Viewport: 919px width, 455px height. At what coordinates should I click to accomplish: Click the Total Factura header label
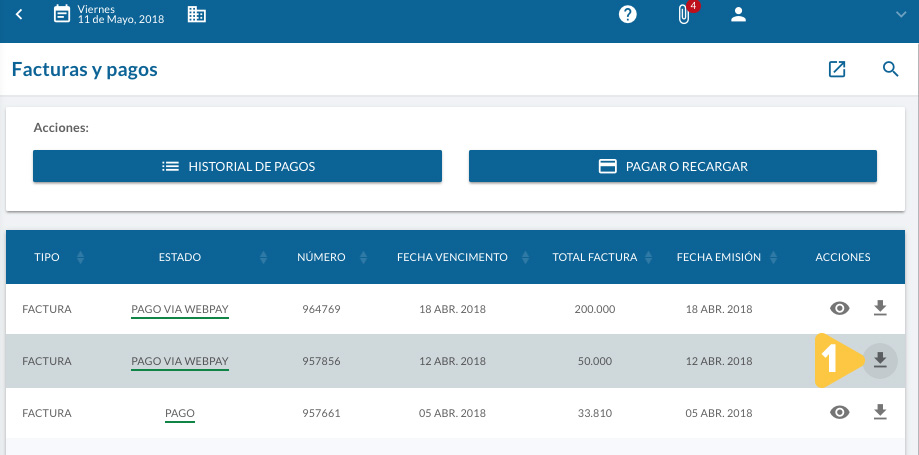pyautogui.click(x=595, y=257)
